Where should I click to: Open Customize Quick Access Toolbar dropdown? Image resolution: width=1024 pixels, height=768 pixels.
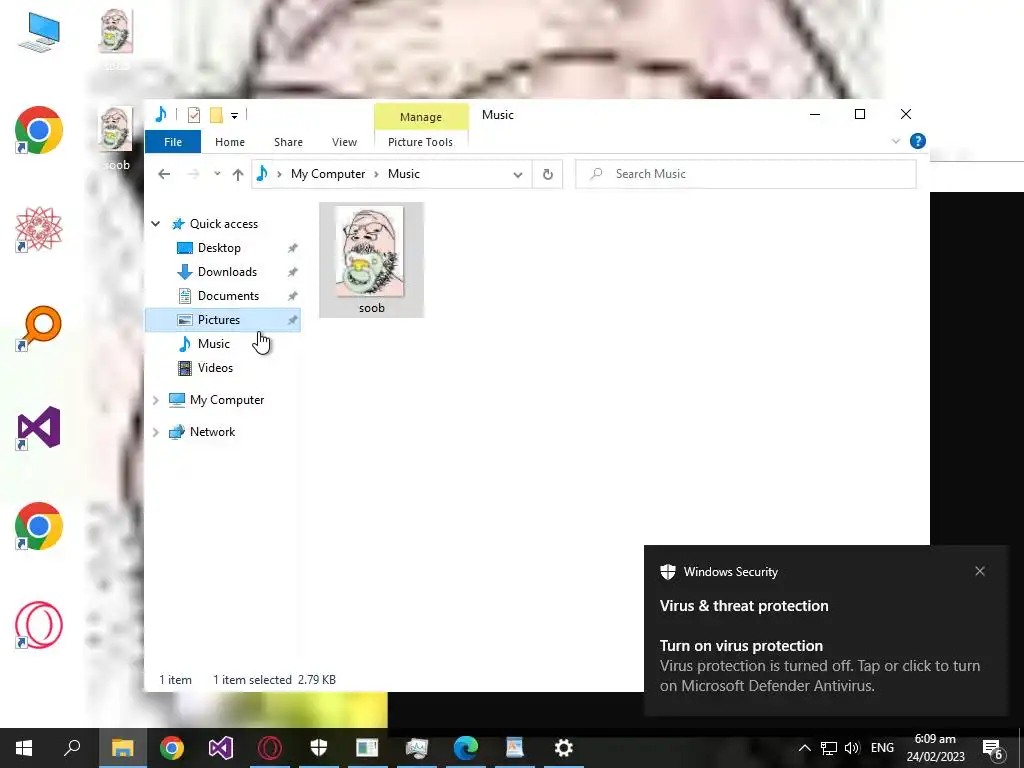[x=234, y=116]
